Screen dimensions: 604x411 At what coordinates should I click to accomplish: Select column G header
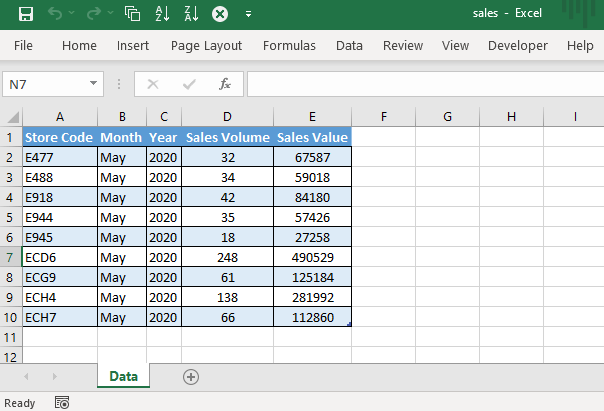coord(447,116)
